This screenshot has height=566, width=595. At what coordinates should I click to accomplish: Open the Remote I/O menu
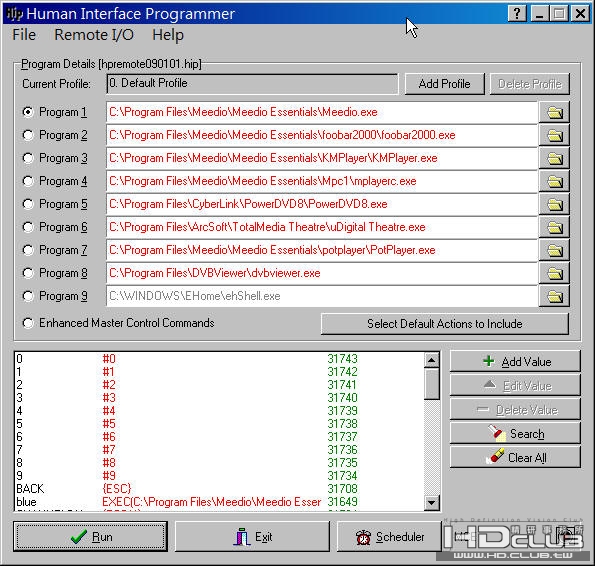point(94,35)
